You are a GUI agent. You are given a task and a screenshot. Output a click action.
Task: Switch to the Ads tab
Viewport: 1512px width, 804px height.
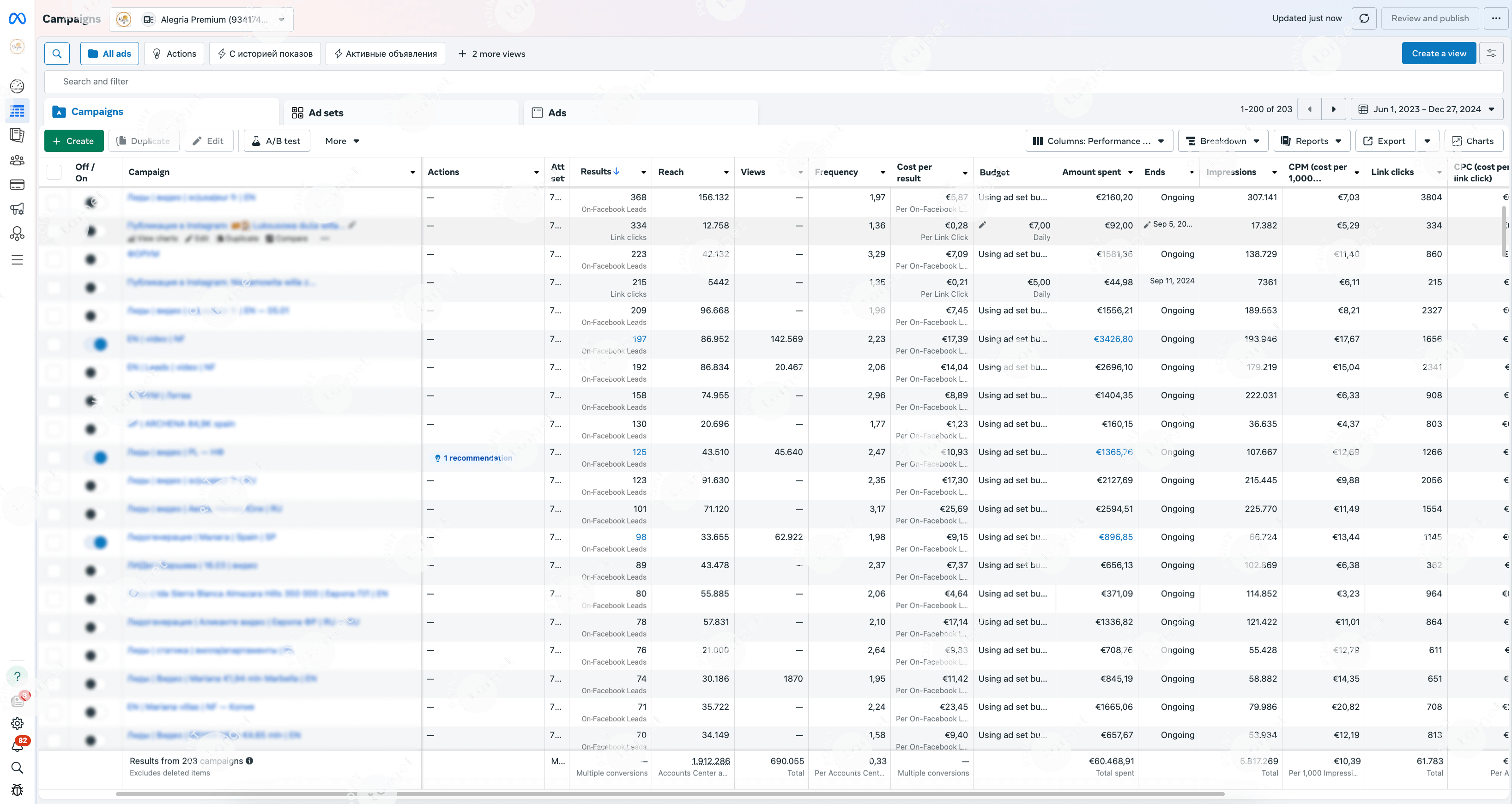pos(556,113)
